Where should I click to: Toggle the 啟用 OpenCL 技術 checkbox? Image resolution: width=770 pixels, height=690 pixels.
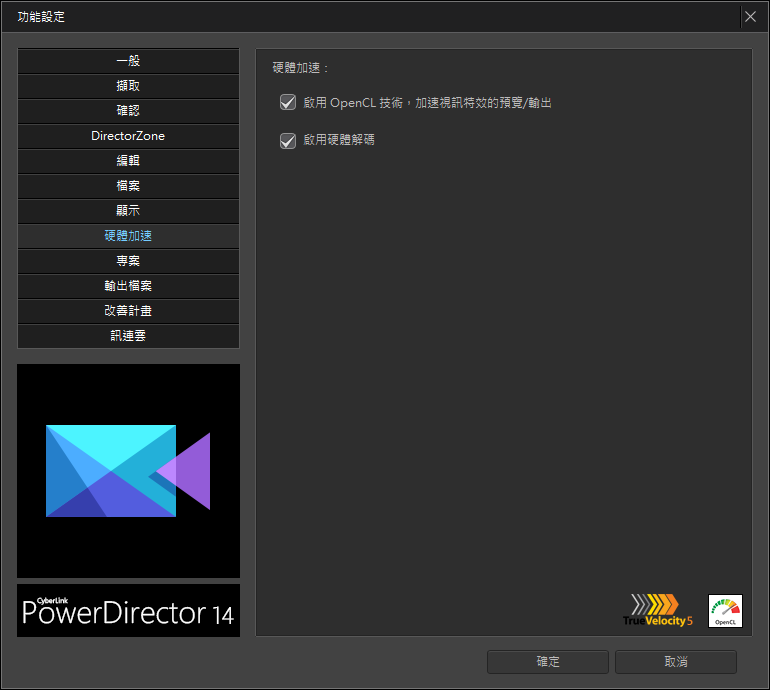tap(288, 103)
